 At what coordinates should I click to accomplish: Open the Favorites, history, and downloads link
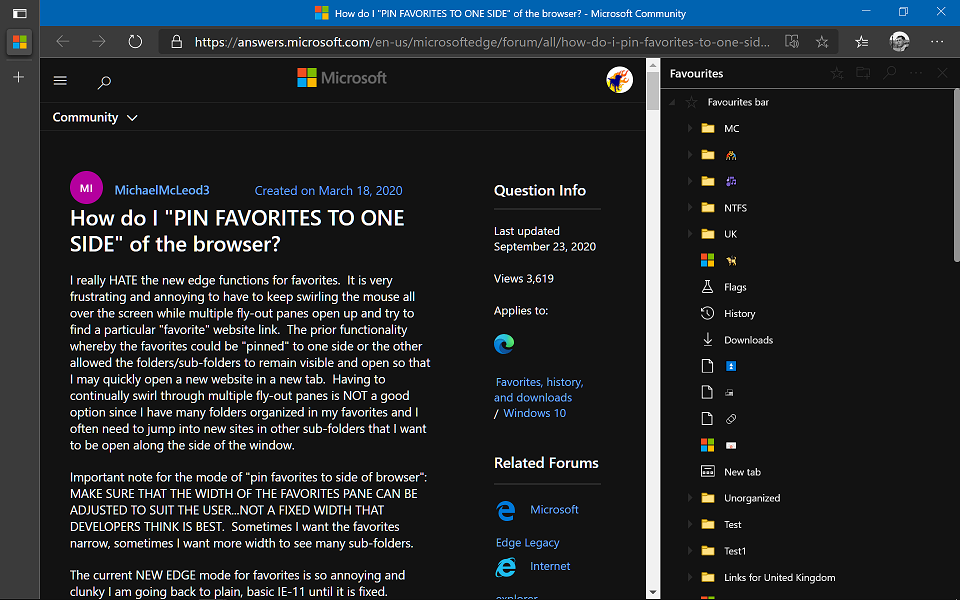pos(539,389)
